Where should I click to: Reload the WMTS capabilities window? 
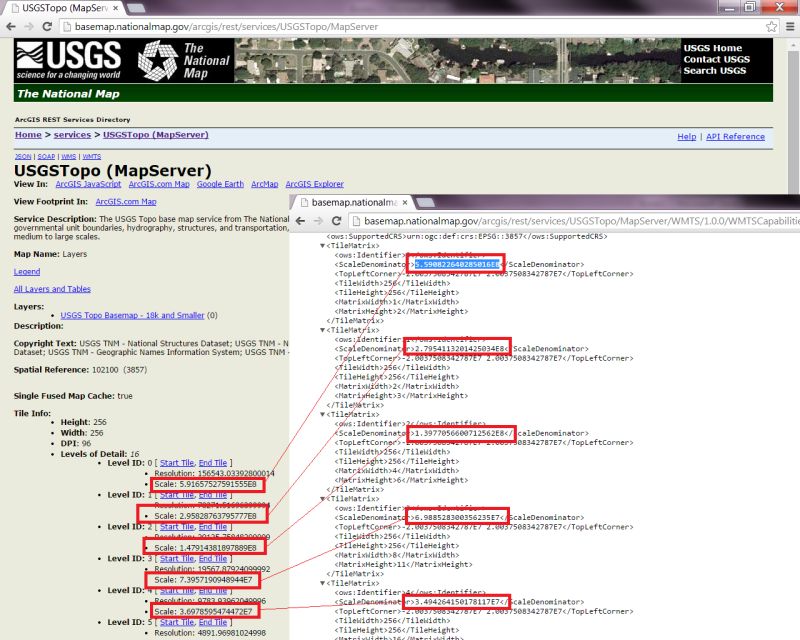(336, 221)
